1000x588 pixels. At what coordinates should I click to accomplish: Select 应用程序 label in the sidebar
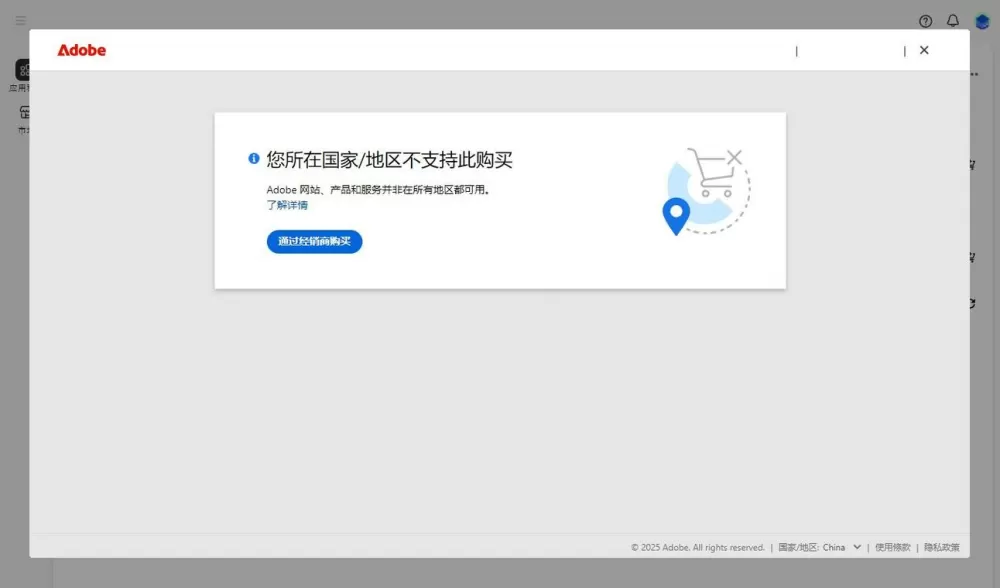point(22,86)
